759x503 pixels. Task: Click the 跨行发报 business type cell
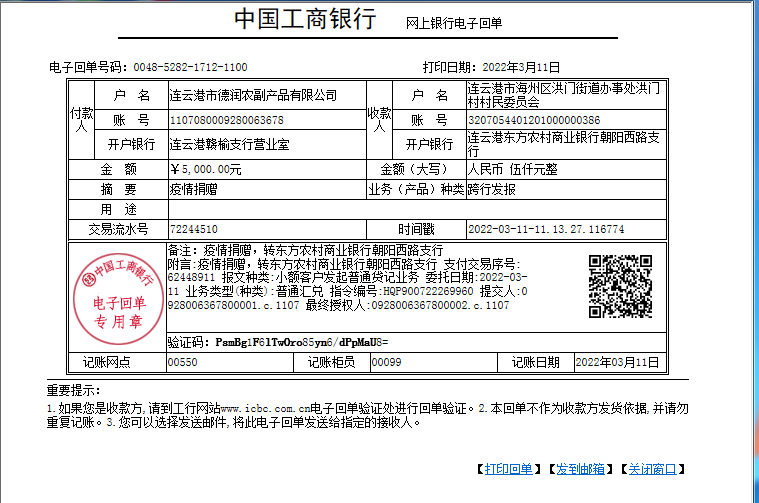[x=492, y=189]
